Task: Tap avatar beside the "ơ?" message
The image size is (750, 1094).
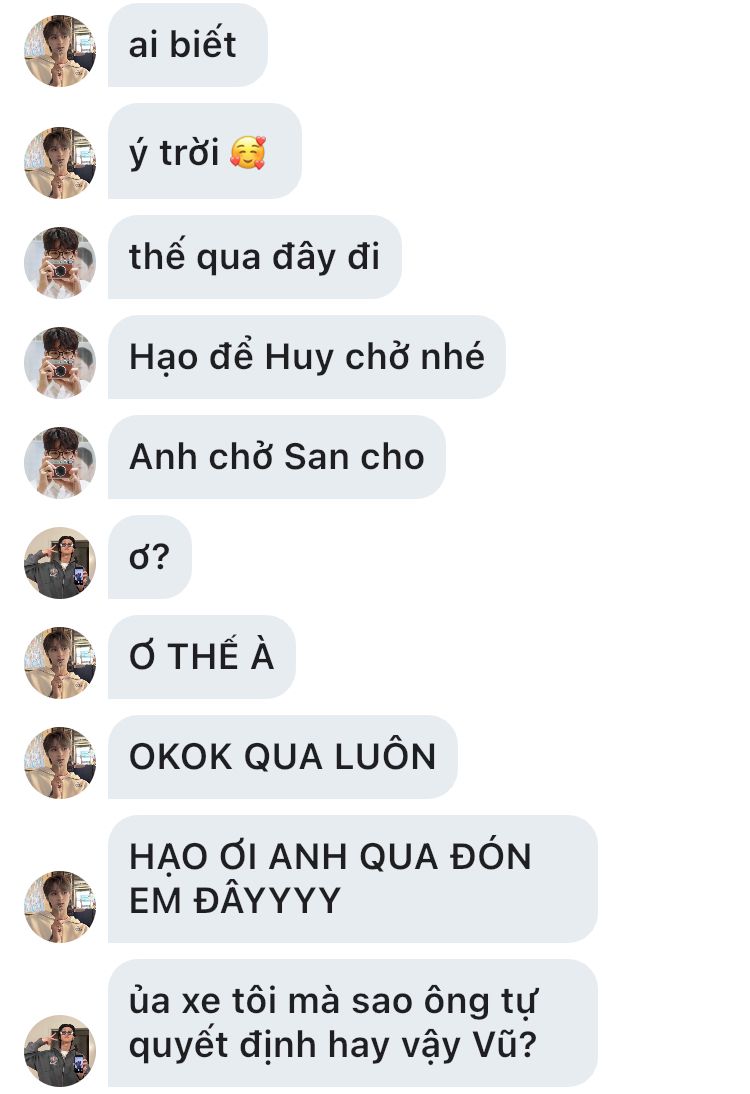Action: point(60,563)
